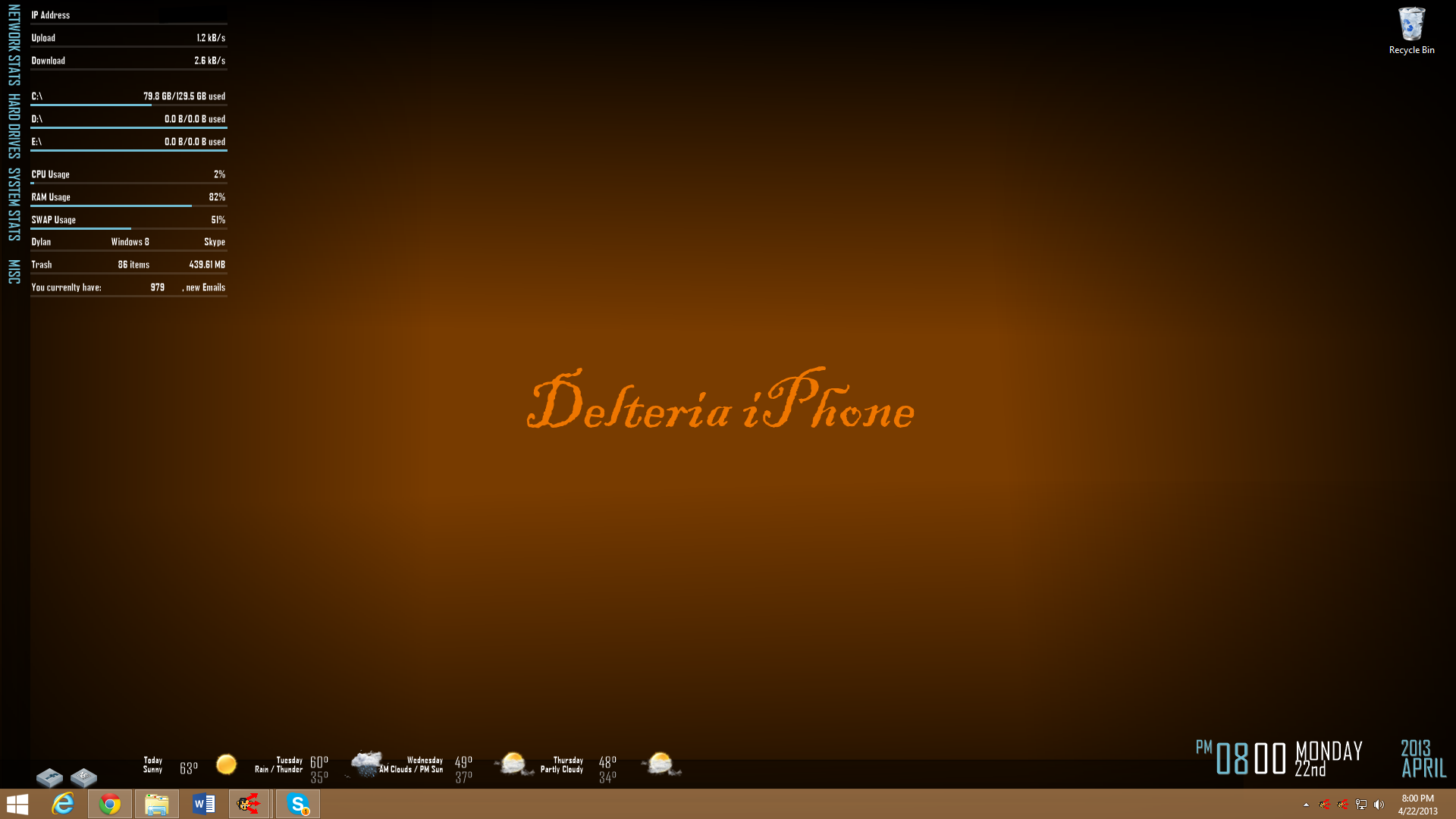The height and width of the screenshot is (819, 1456).
Task: Click the Trash 86 items row
Action: coord(128,265)
